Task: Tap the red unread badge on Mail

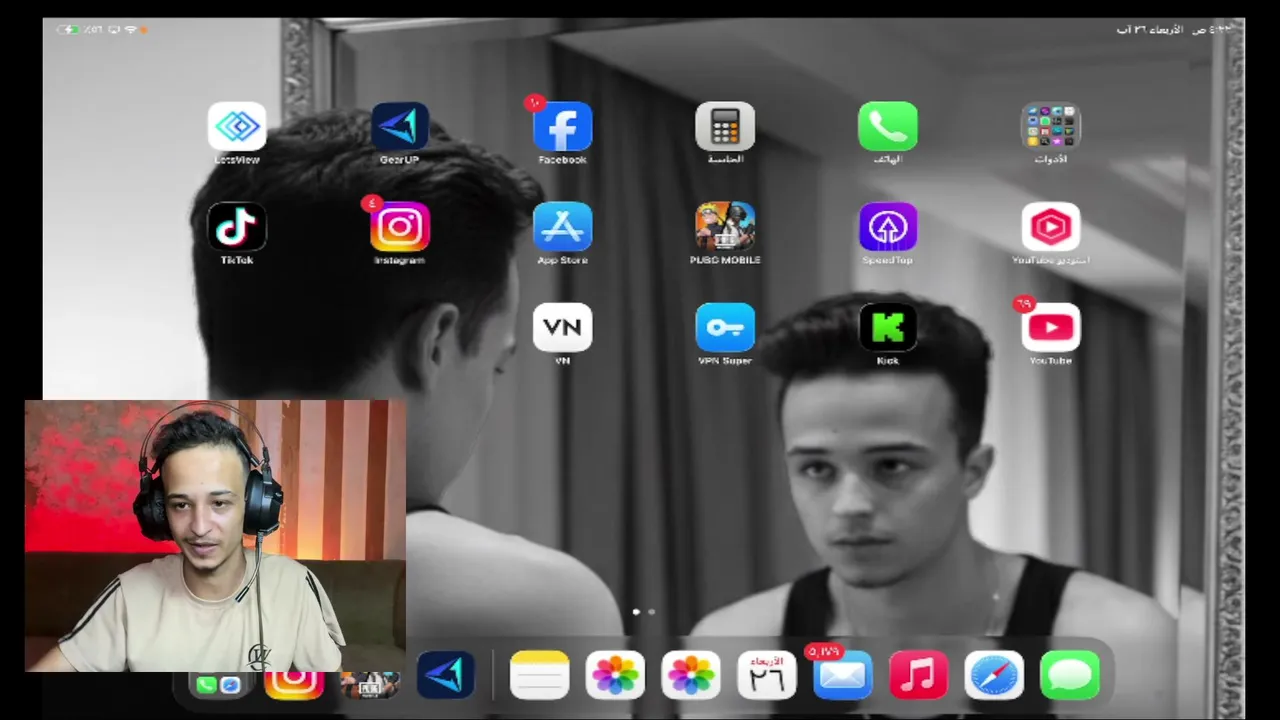Action: tap(823, 651)
